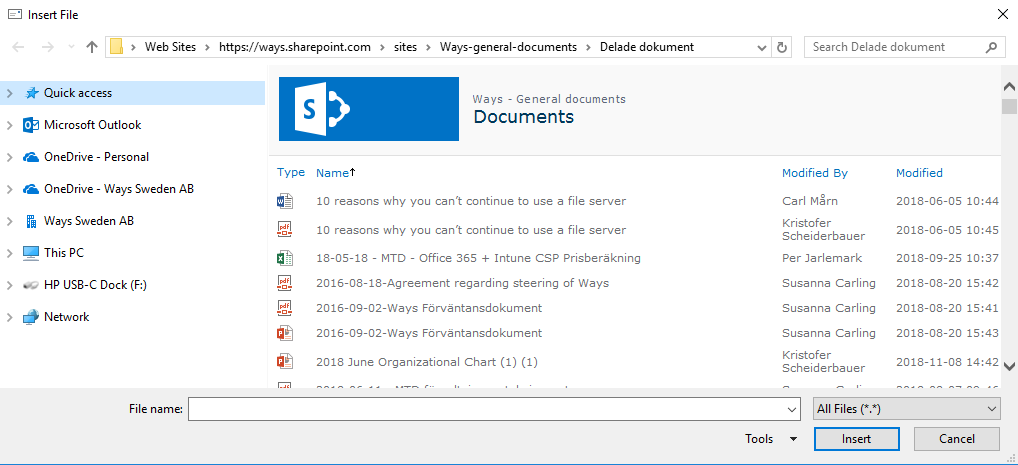Click Per Jarlemark in Modified By column

pyautogui.click(x=822, y=258)
